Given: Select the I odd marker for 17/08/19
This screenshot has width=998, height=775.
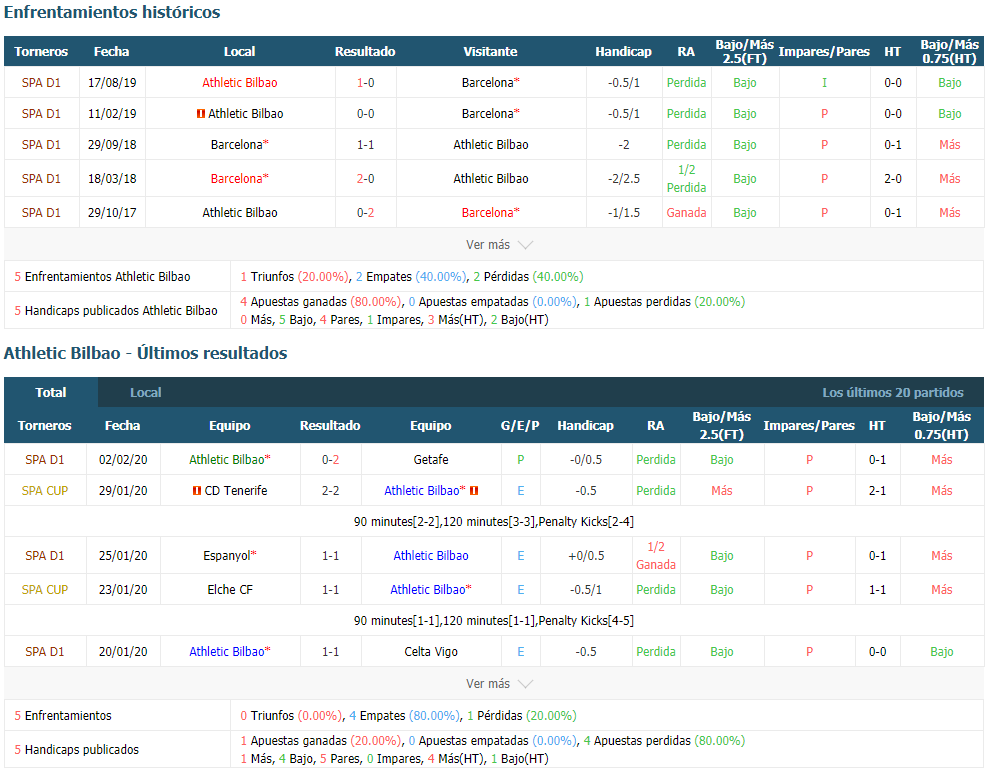Looking at the screenshot, I should point(824,83).
